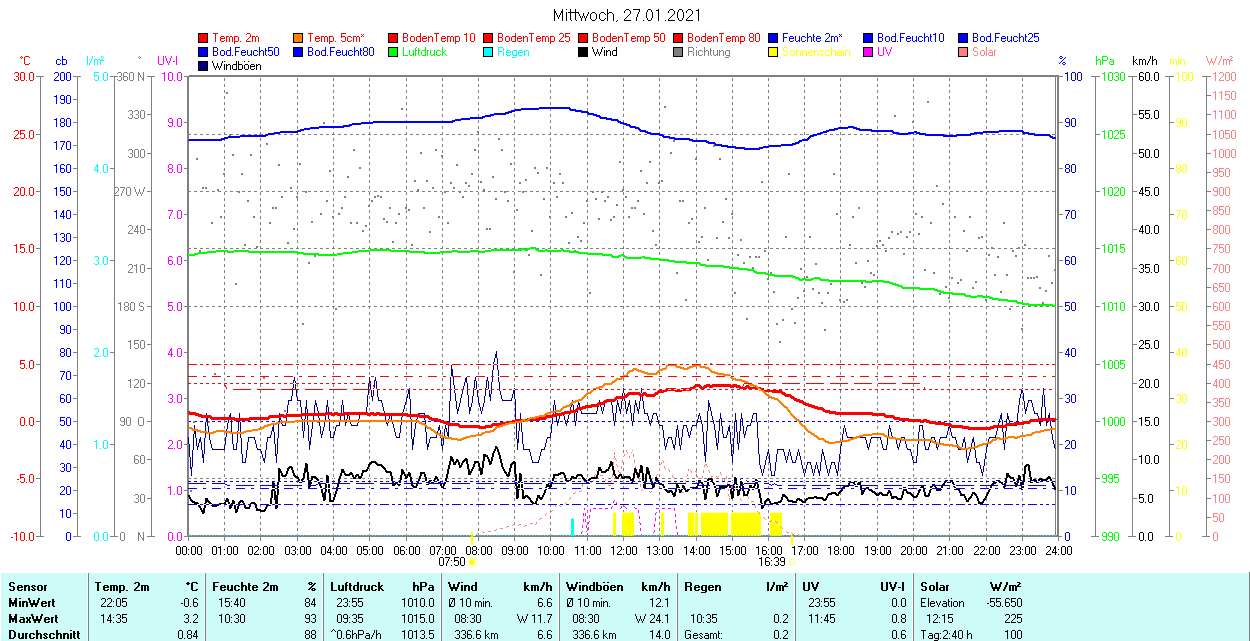Click the MaxWert row label
The image size is (1250, 641).
click(x=33, y=618)
